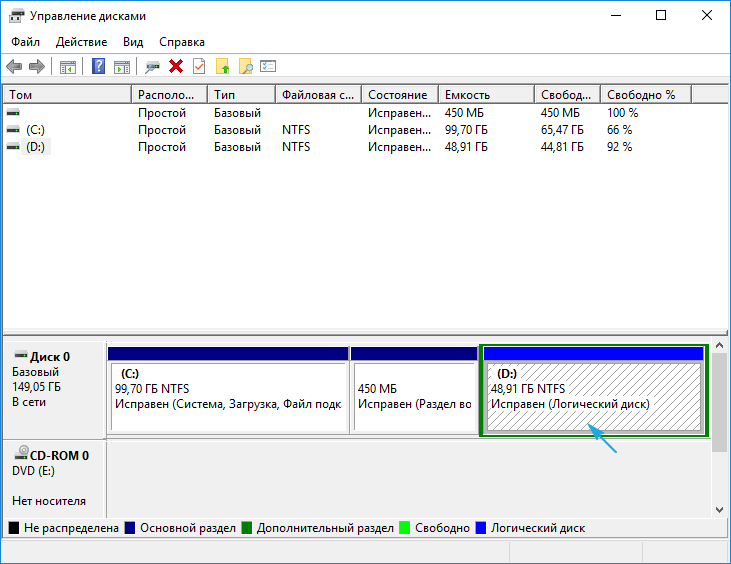The width and height of the screenshot is (731, 564).
Task: Click the red X delete icon
Action: pyautogui.click(x=176, y=67)
